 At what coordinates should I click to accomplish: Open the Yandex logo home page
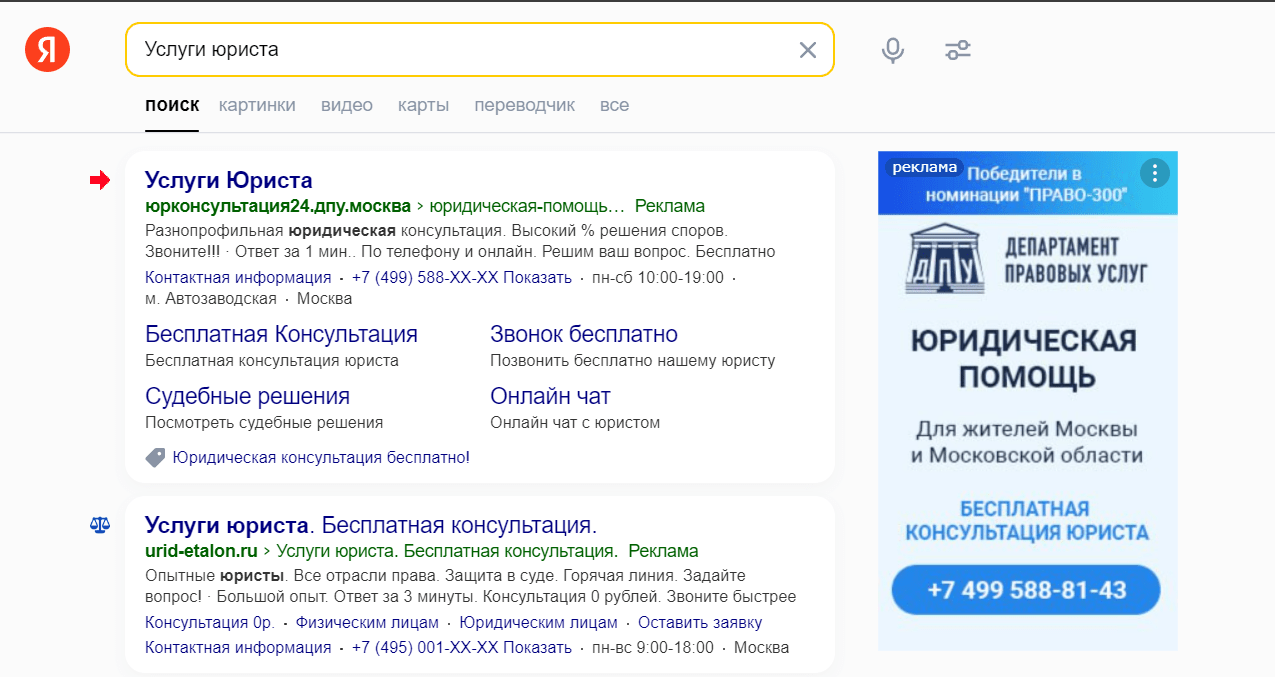tap(47, 49)
